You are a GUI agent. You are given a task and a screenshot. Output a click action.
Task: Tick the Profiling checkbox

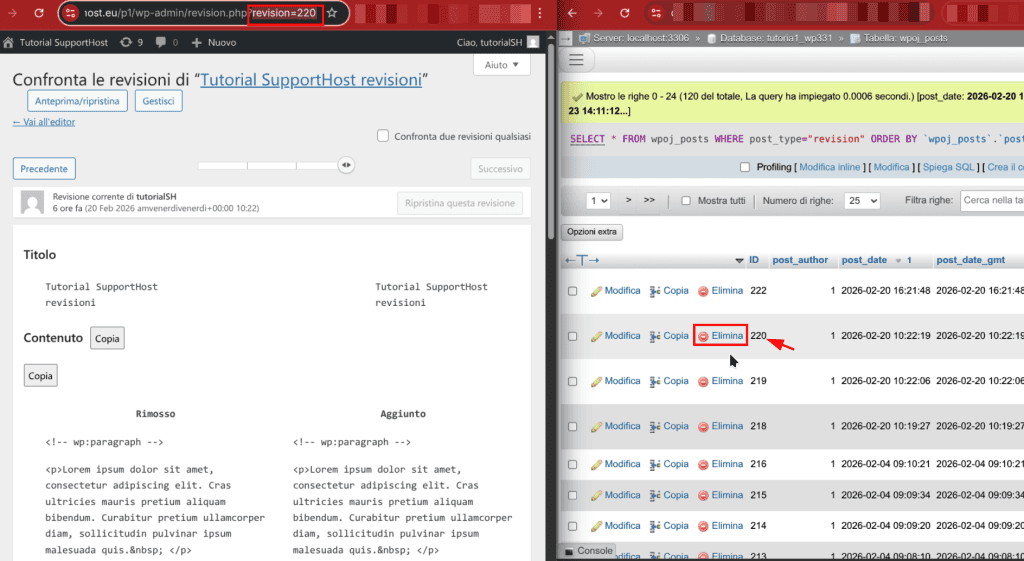[744, 167]
